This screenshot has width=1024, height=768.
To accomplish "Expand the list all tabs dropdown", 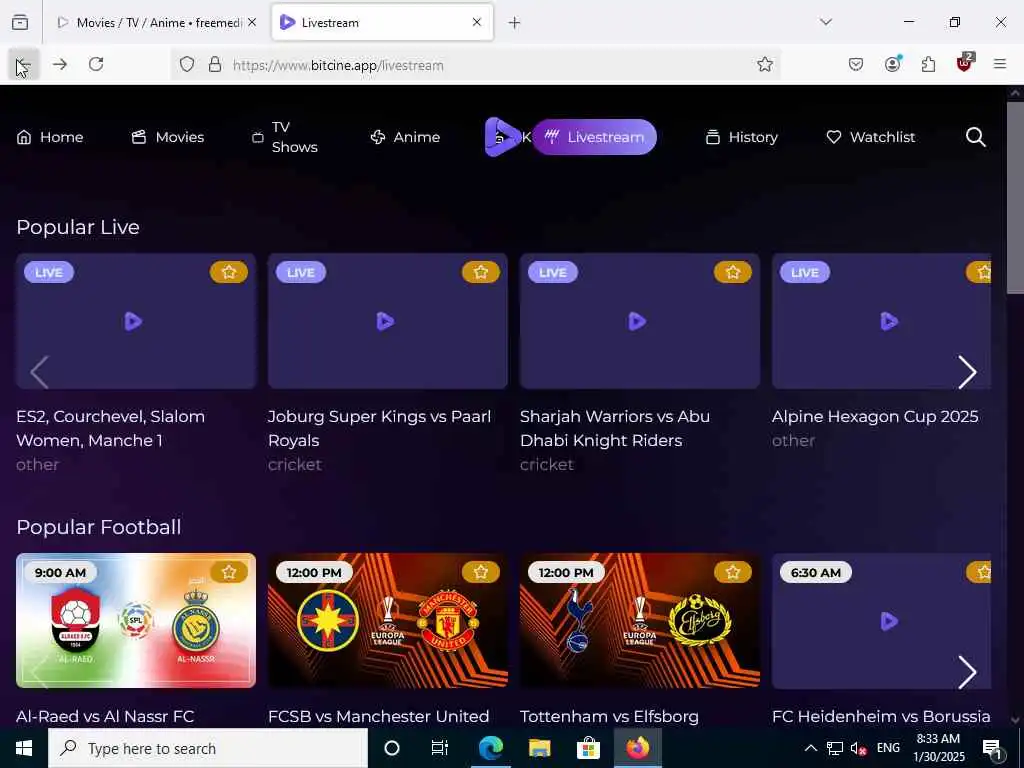I will point(826,22).
